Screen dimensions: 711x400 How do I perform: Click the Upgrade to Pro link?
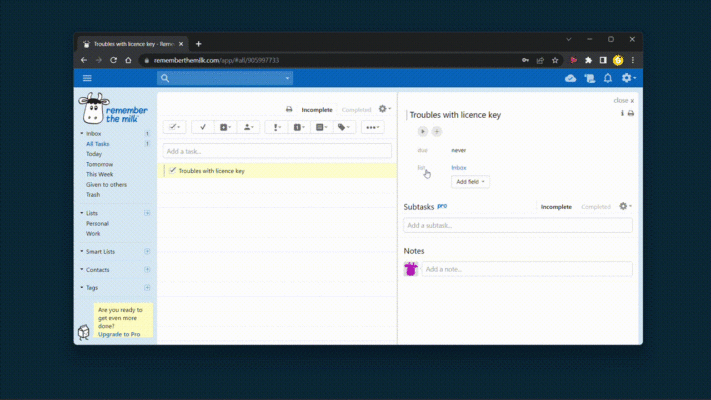(119, 334)
